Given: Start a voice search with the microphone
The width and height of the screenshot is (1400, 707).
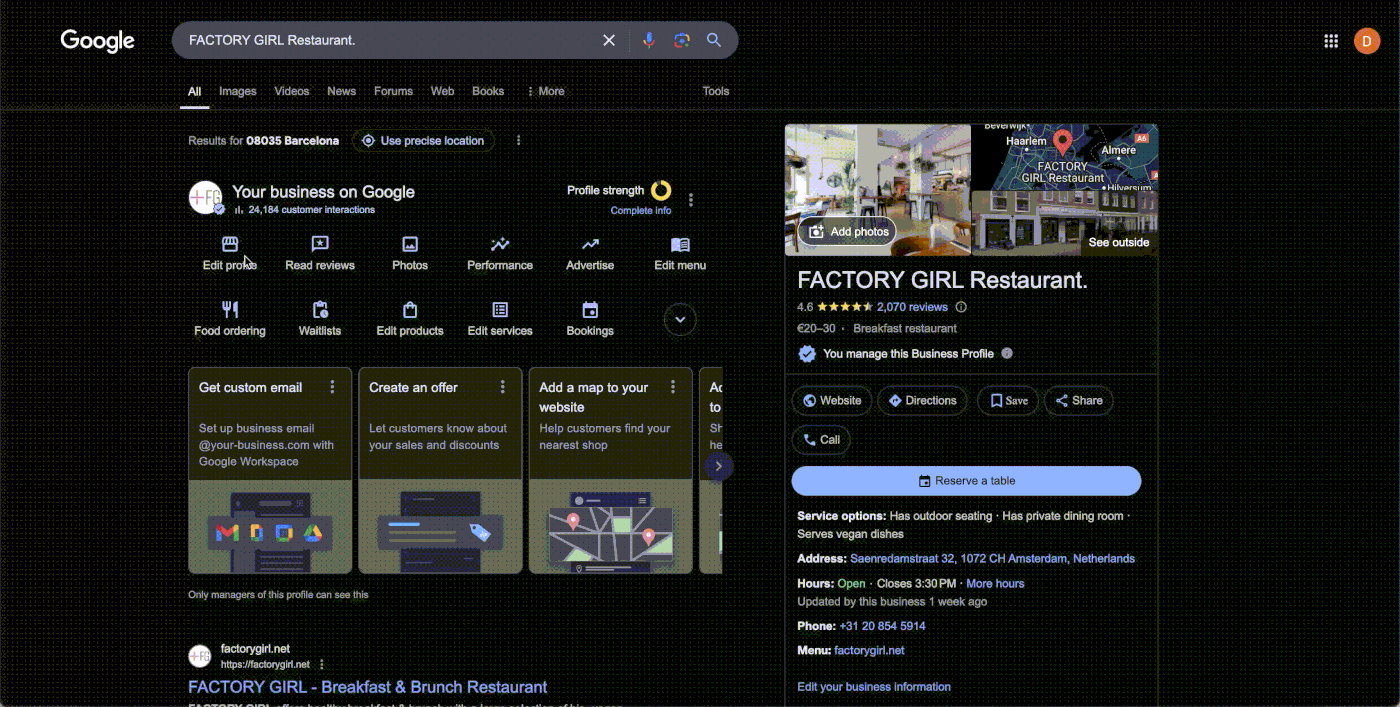Looking at the screenshot, I should (648, 40).
